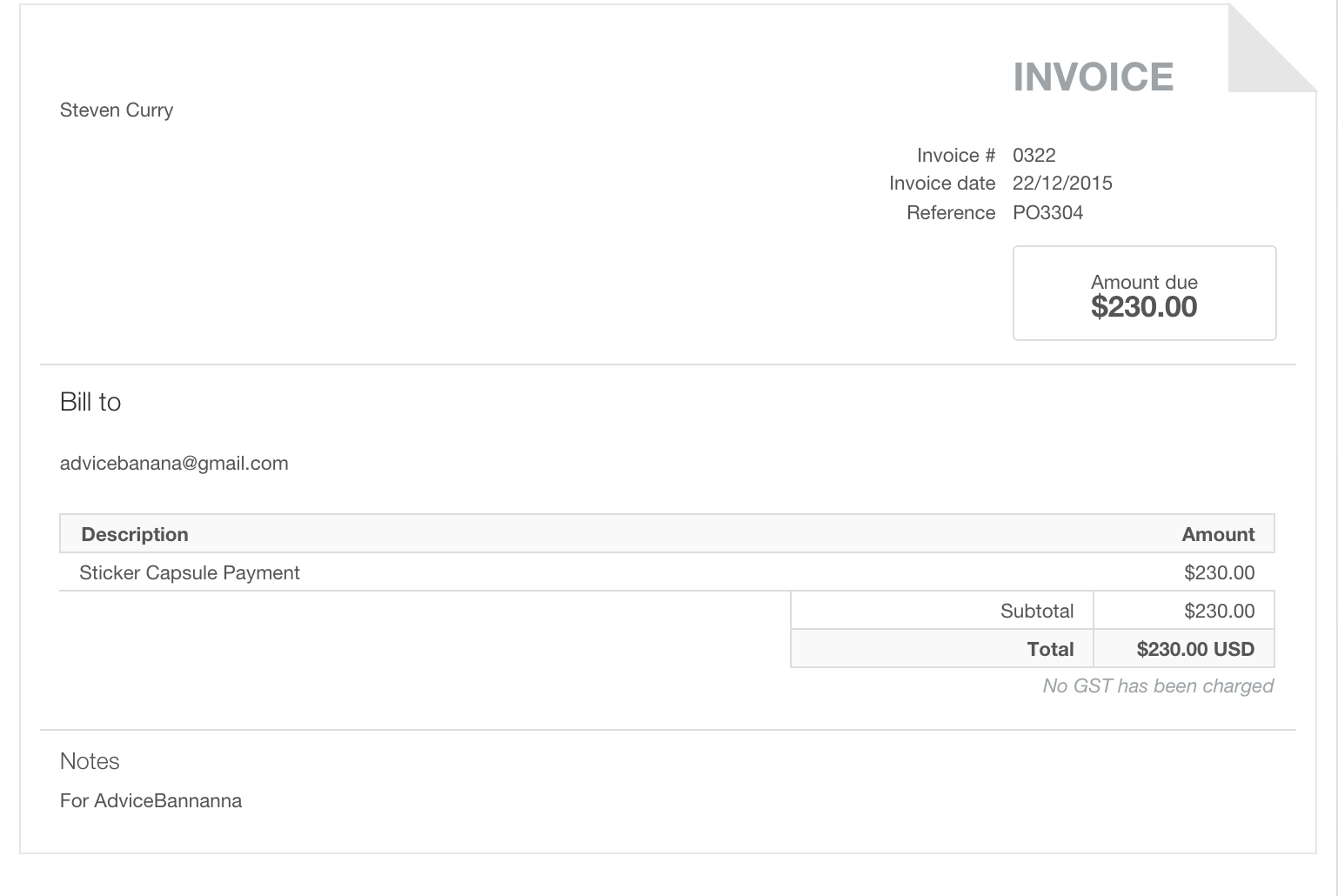Screen dimensions: 1338x896
Task: Click the Description column header
Action: [135, 535]
